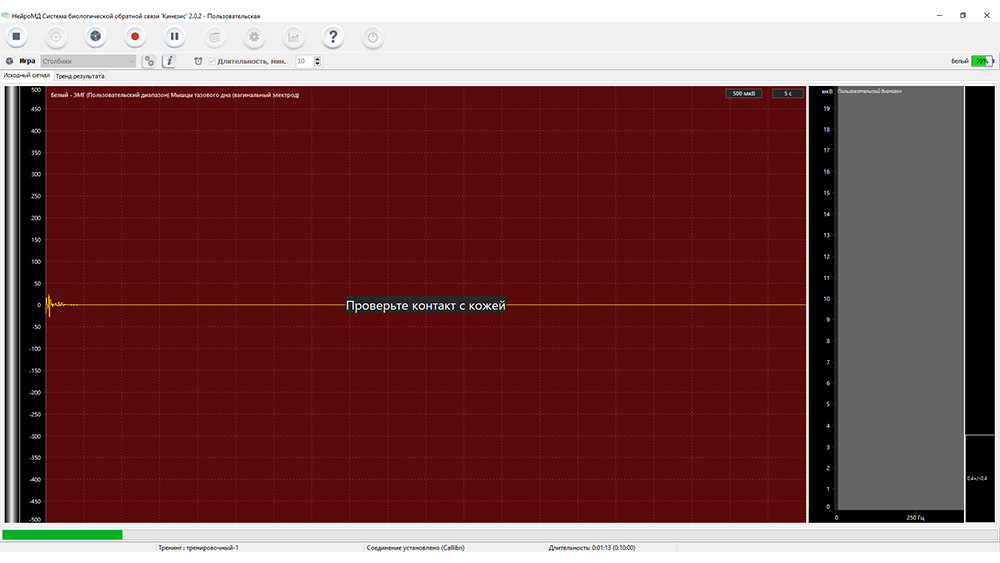Click the duration minutes field showing 10
This screenshot has width=1000, height=563.
click(x=304, y=61)
